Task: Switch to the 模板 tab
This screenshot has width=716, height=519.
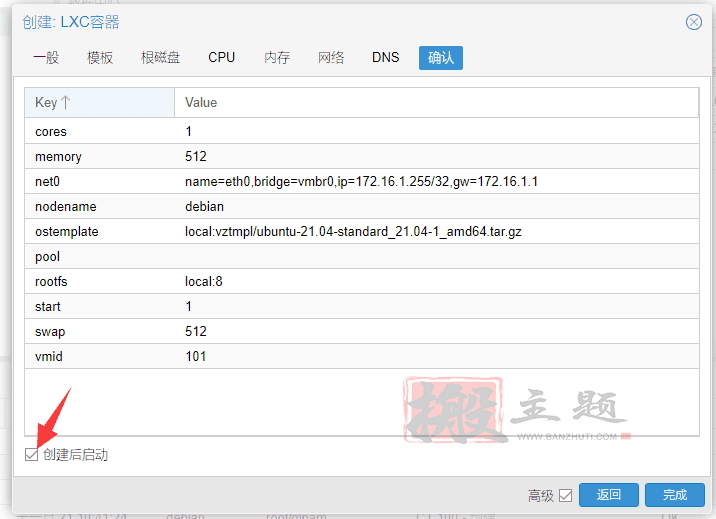Action: tap(100, 58)
